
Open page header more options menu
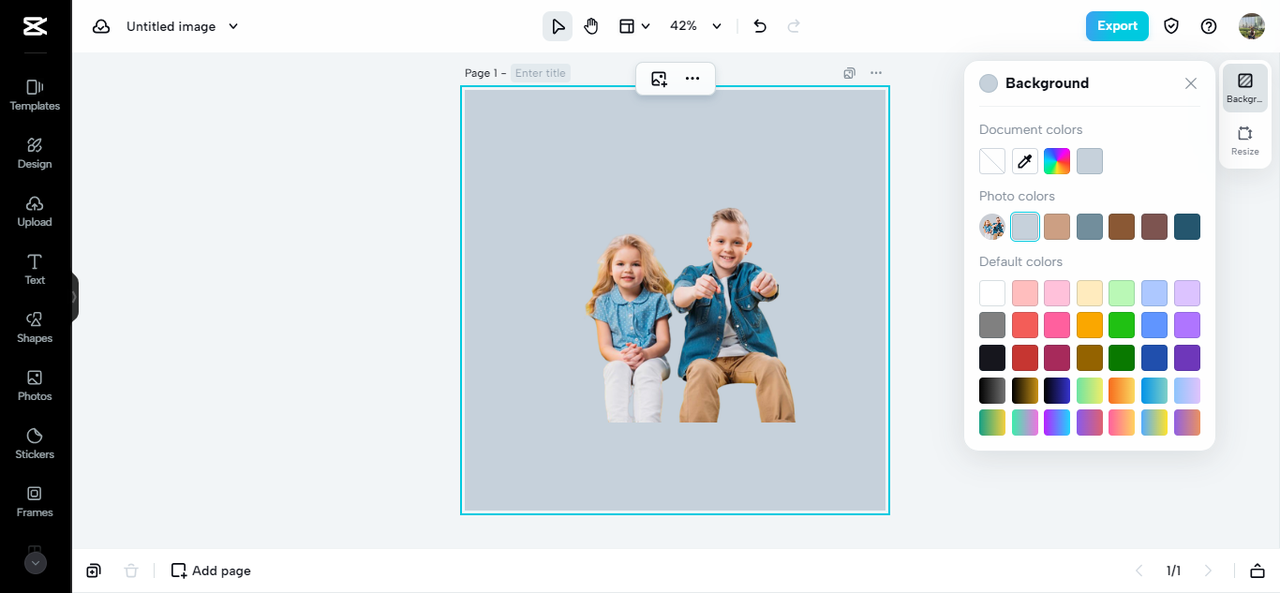click(876, 73)
